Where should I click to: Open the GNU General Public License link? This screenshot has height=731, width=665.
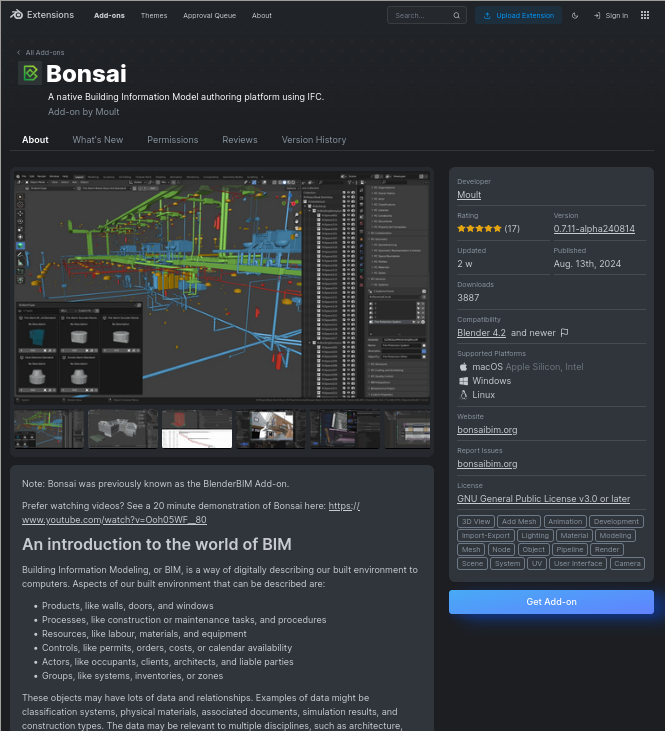pos(543,499)
